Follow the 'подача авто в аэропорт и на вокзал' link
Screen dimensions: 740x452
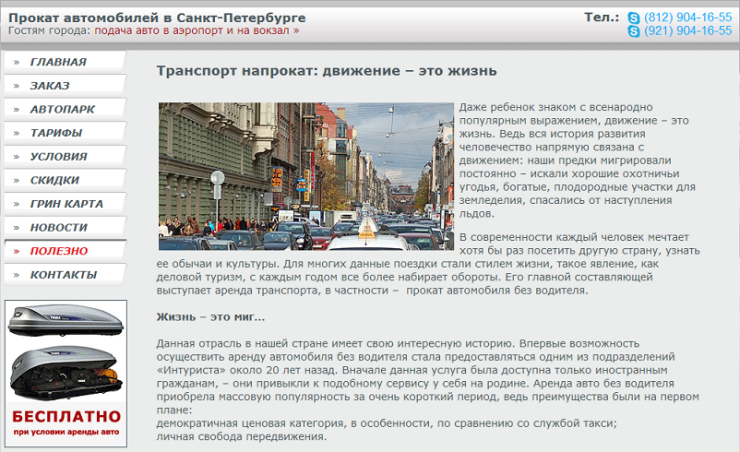(196, 31)
